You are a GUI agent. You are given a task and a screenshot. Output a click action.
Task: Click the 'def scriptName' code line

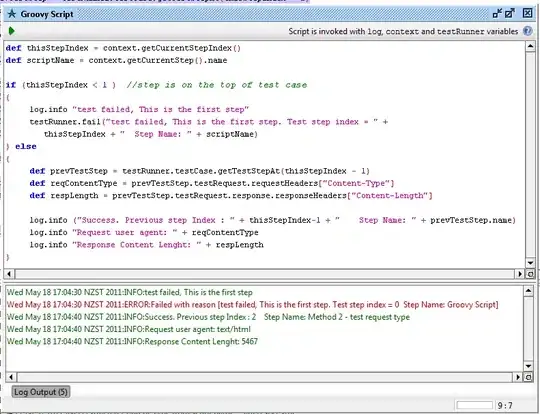[116, 60]
